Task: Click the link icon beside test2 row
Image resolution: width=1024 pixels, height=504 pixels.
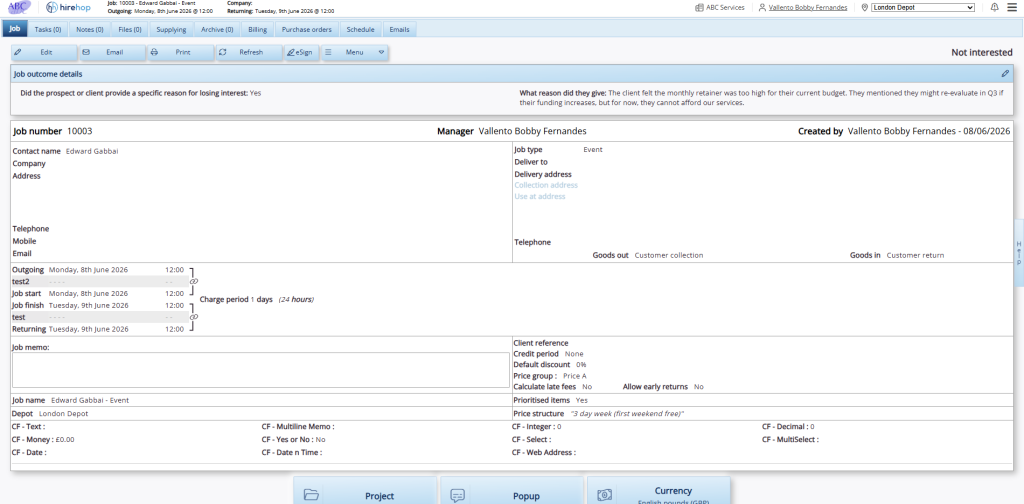Action: pos(193,281)
